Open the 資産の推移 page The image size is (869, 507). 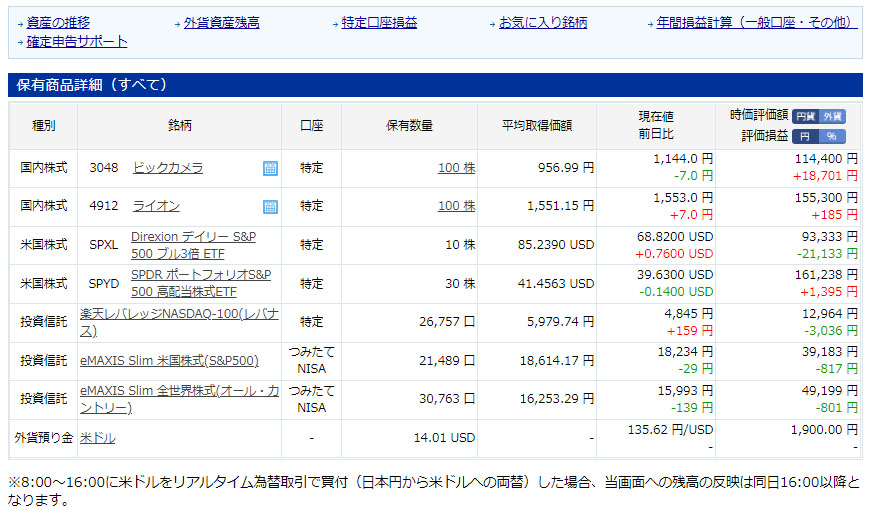coord(59,22)
